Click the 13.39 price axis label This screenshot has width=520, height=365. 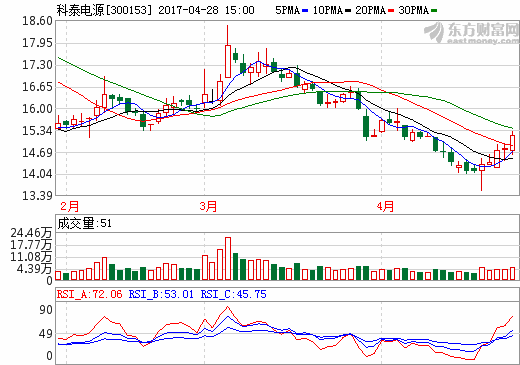[x=37, y=196]
